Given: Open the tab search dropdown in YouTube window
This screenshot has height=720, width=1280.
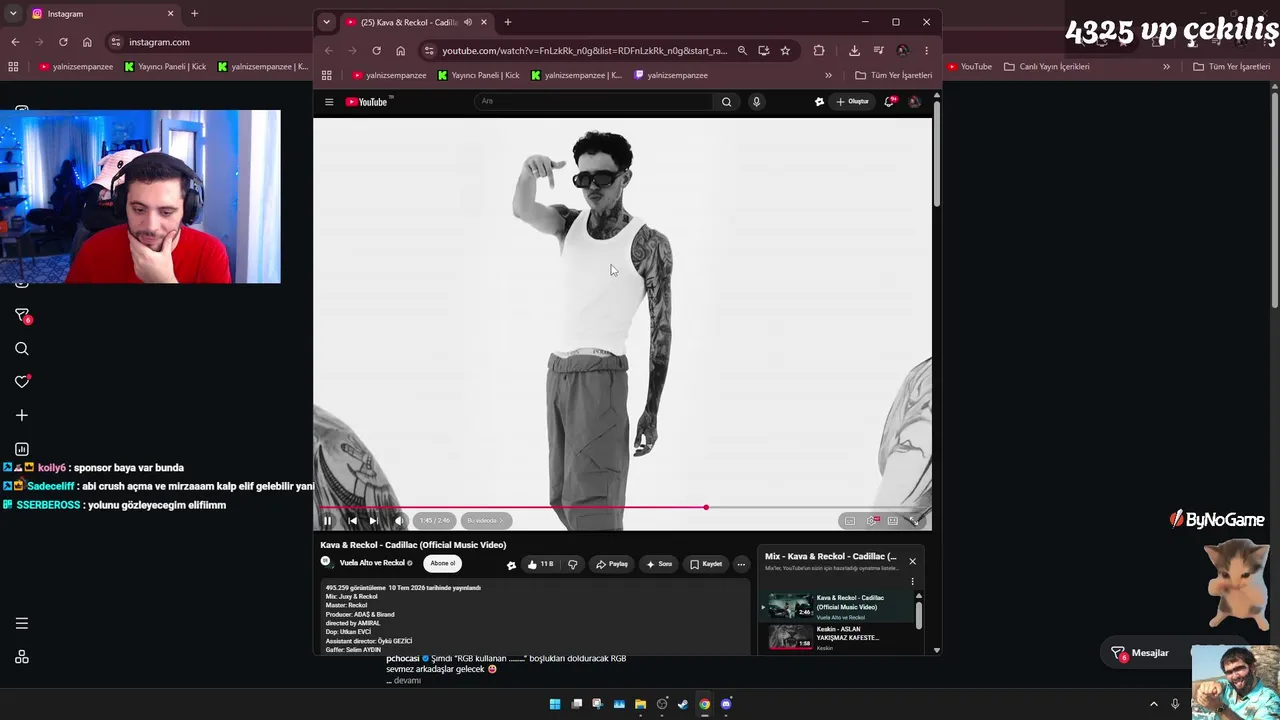Looking at the screenshot, I should (x=326, y=22).
